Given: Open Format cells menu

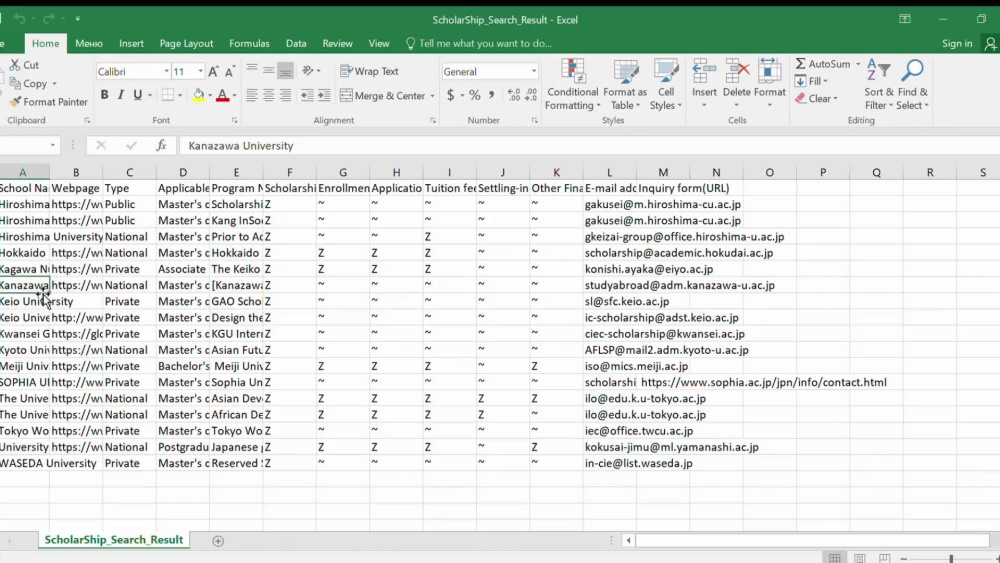Looking at the screenshot, I should click(x=770, y=83).
